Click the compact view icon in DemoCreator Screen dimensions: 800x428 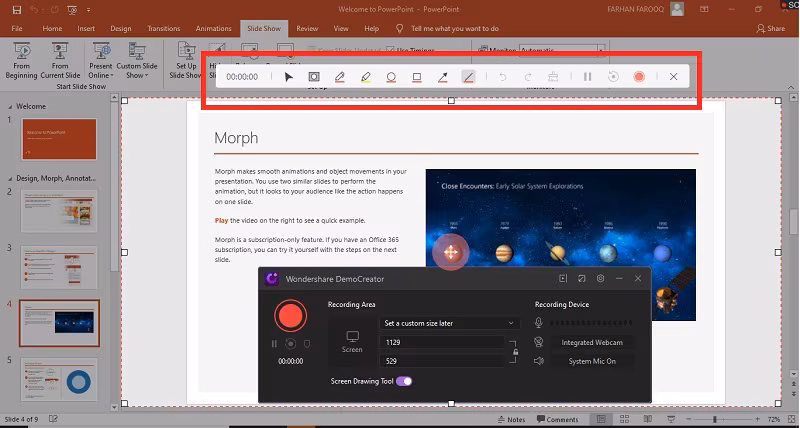(x=581, y=279)
